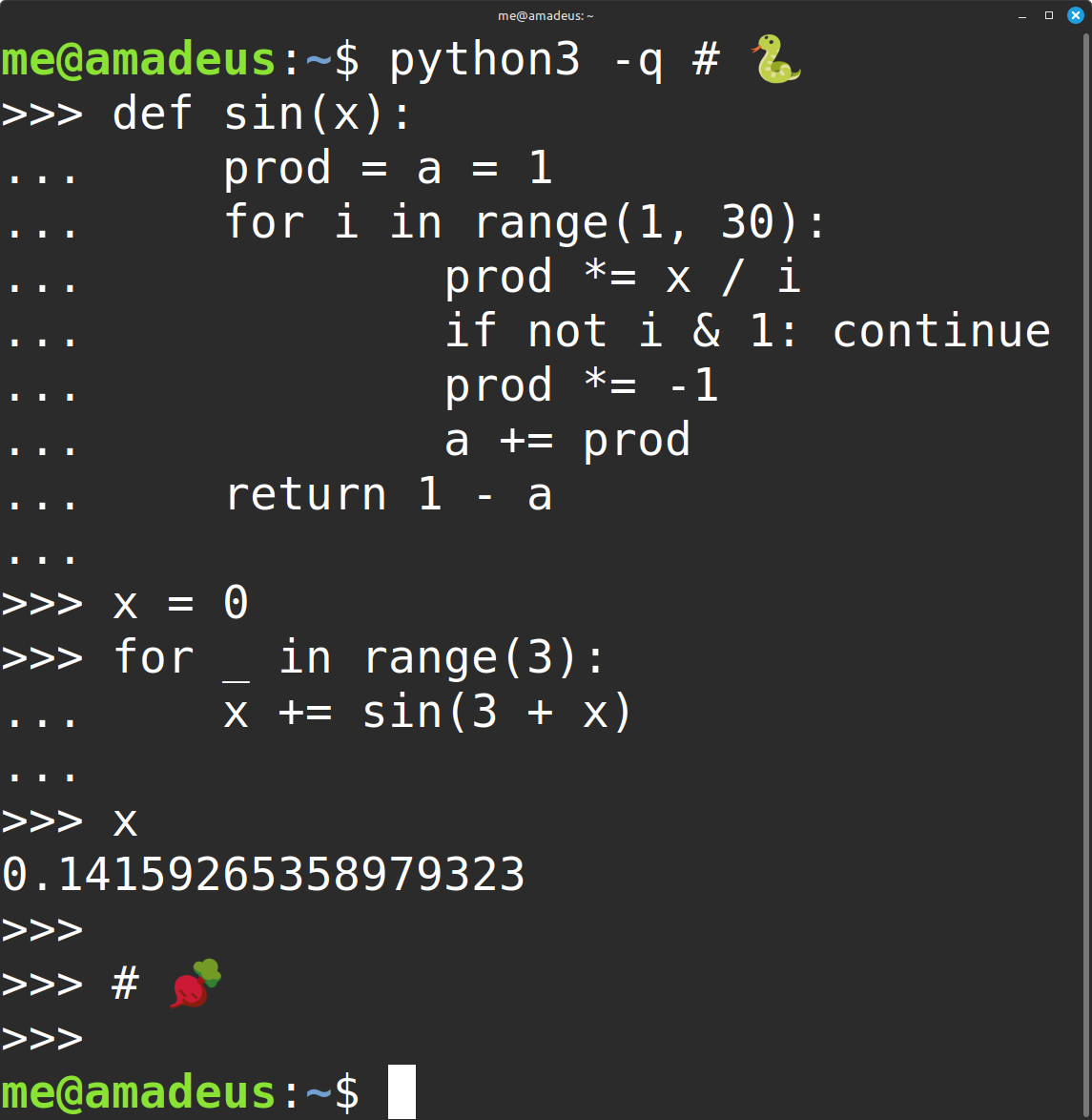Click 'python3 -q' in the first command
Screen dimensions: 1092x1120
coord(525,60)
